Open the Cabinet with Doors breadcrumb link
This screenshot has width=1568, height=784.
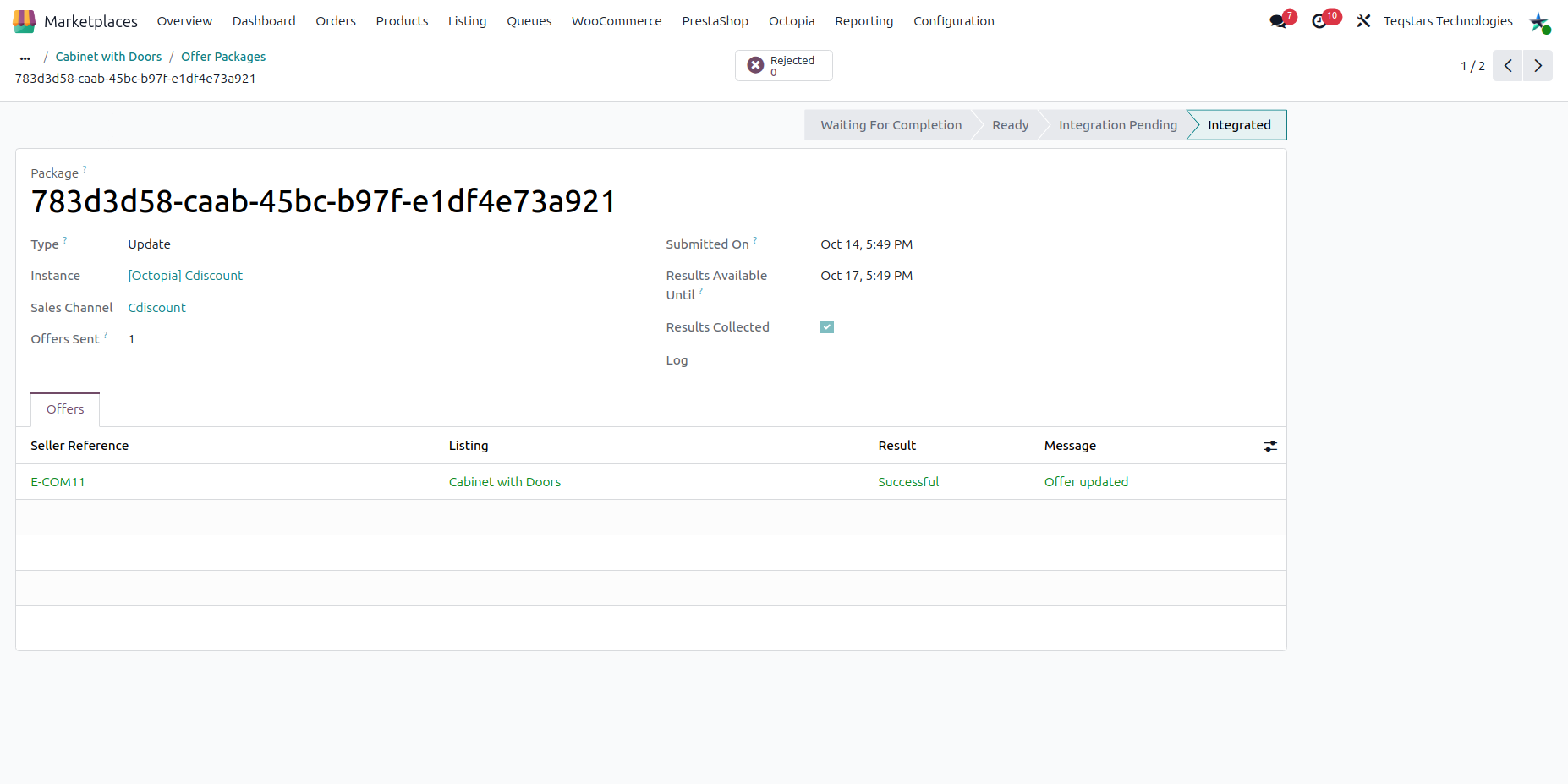point(108,57)
